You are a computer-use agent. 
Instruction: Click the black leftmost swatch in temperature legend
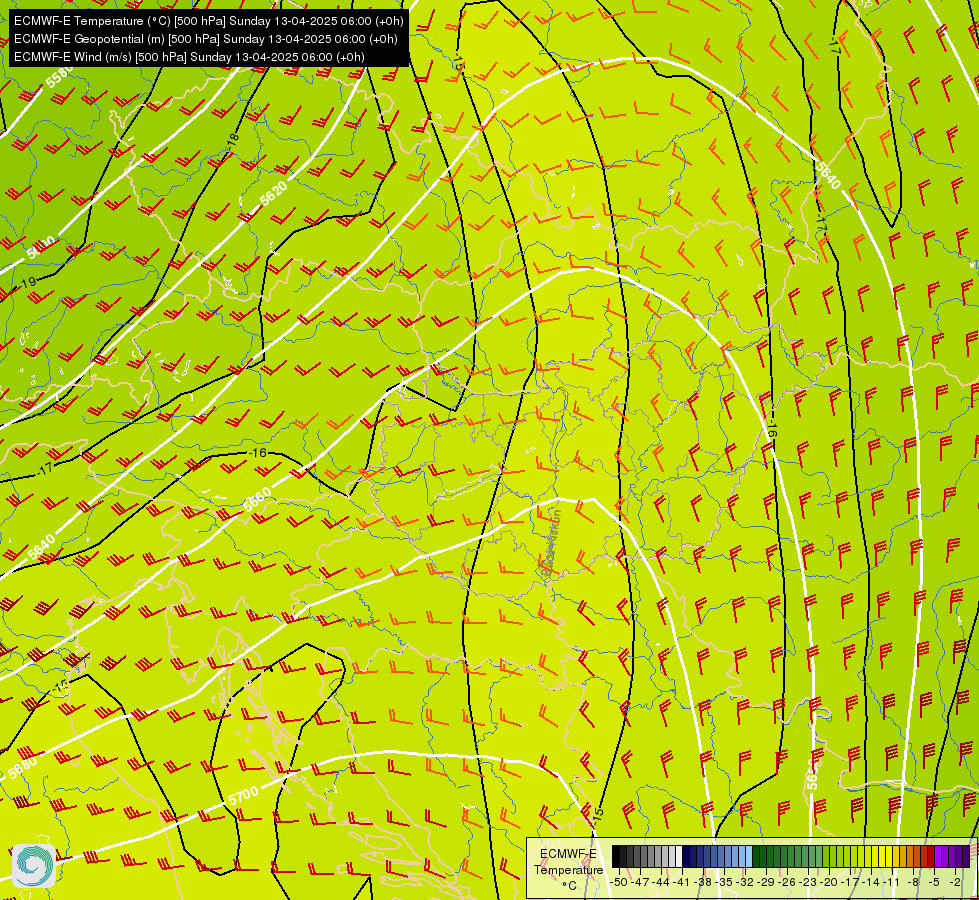coord(616,856)
